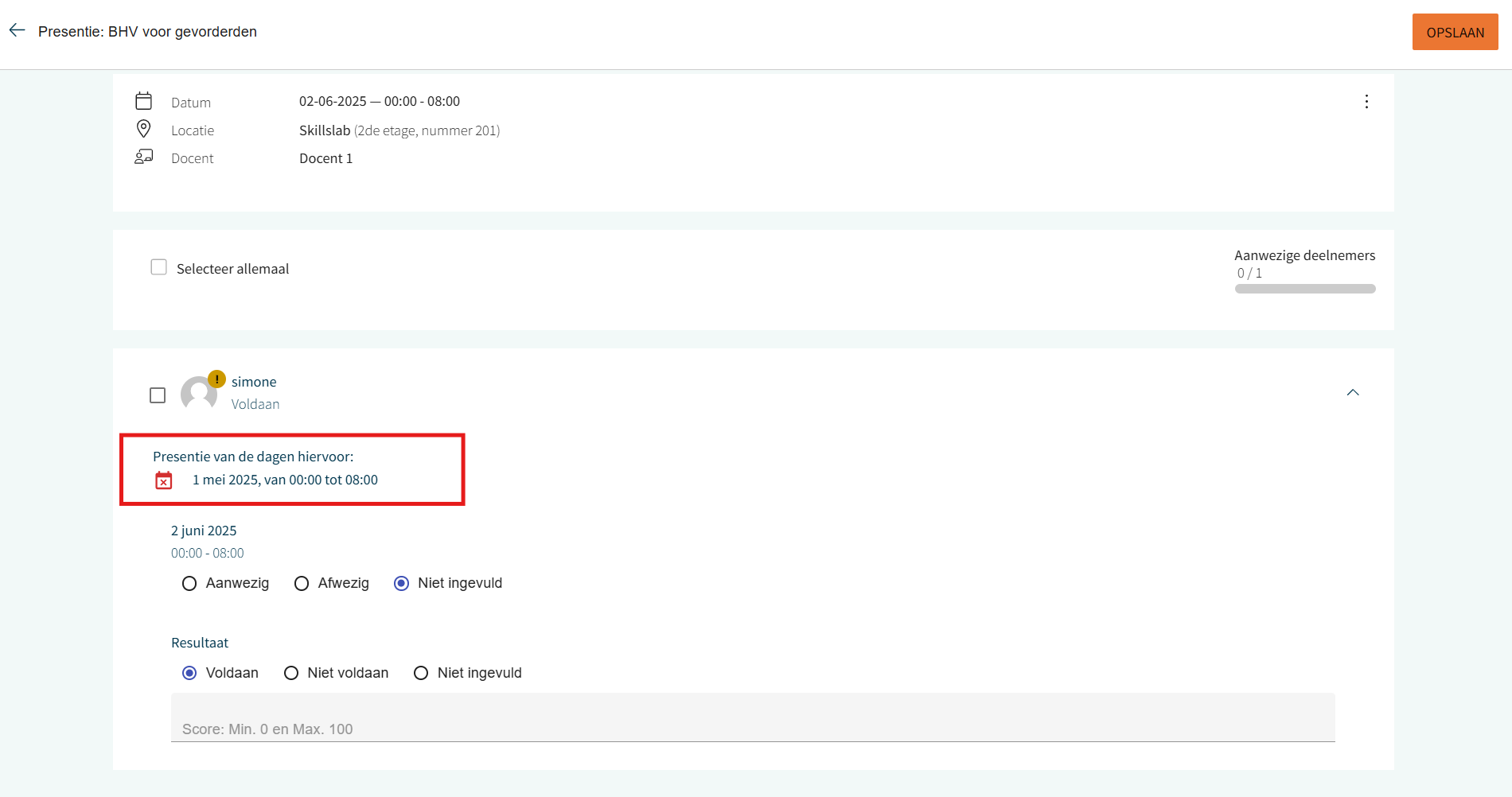This screenshot has width=1512, height=797.
Task: Set Resultaat to Niet voldaan
Action: 291,673
